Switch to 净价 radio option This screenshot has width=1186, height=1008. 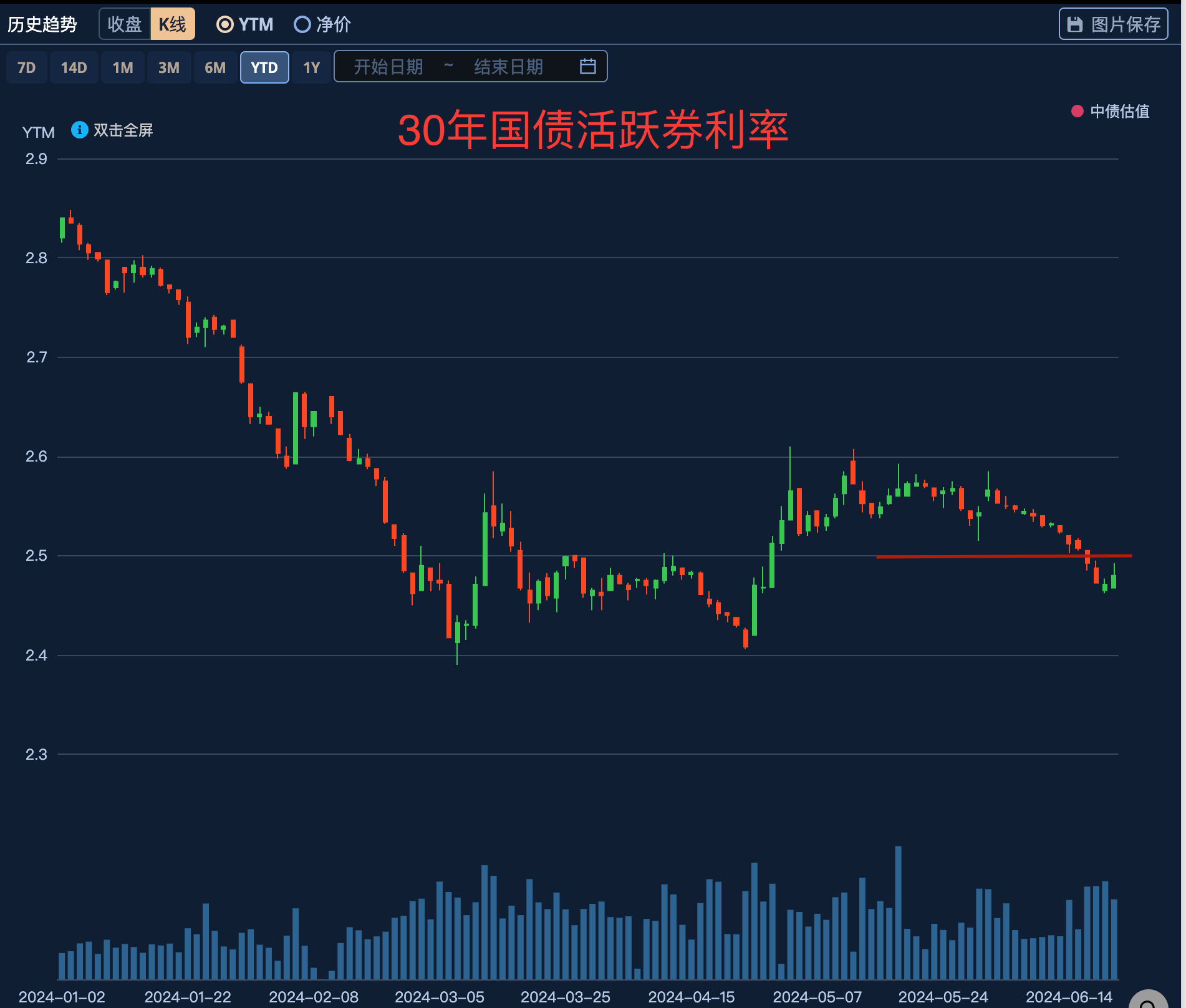tap(303, 24)
